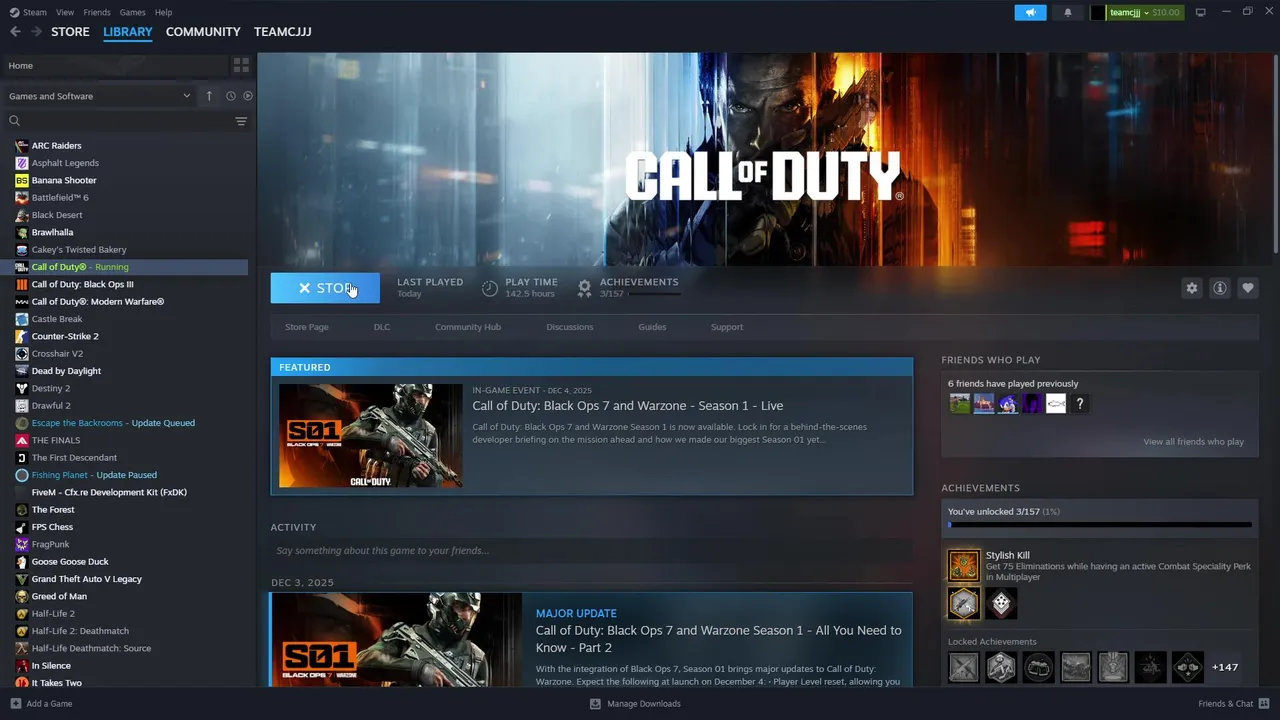Stop the running Call of Duty game
Viewport: 1280px width, 720px height.
pos(325,288)
